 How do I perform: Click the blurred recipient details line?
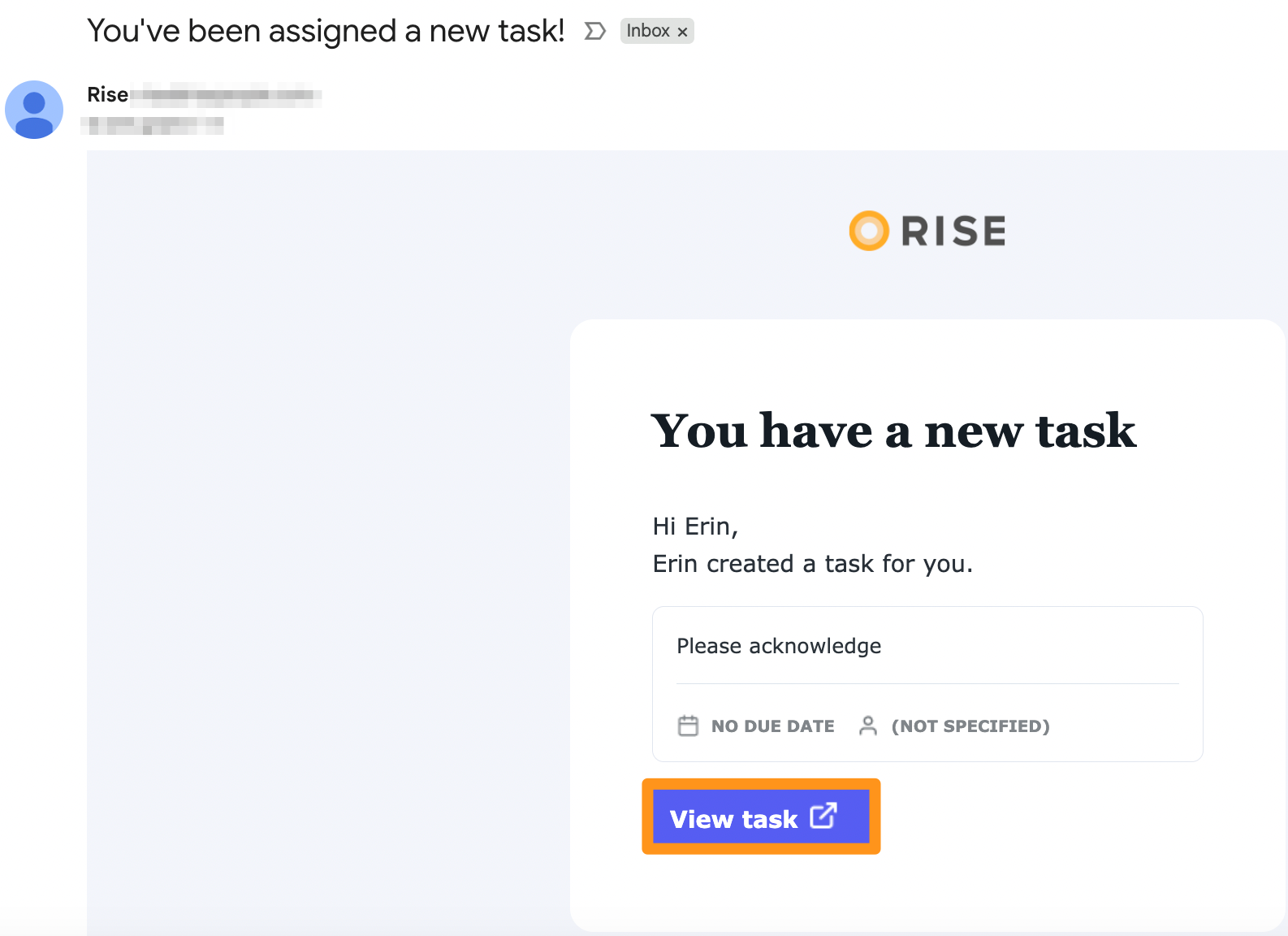coord(153,125)
